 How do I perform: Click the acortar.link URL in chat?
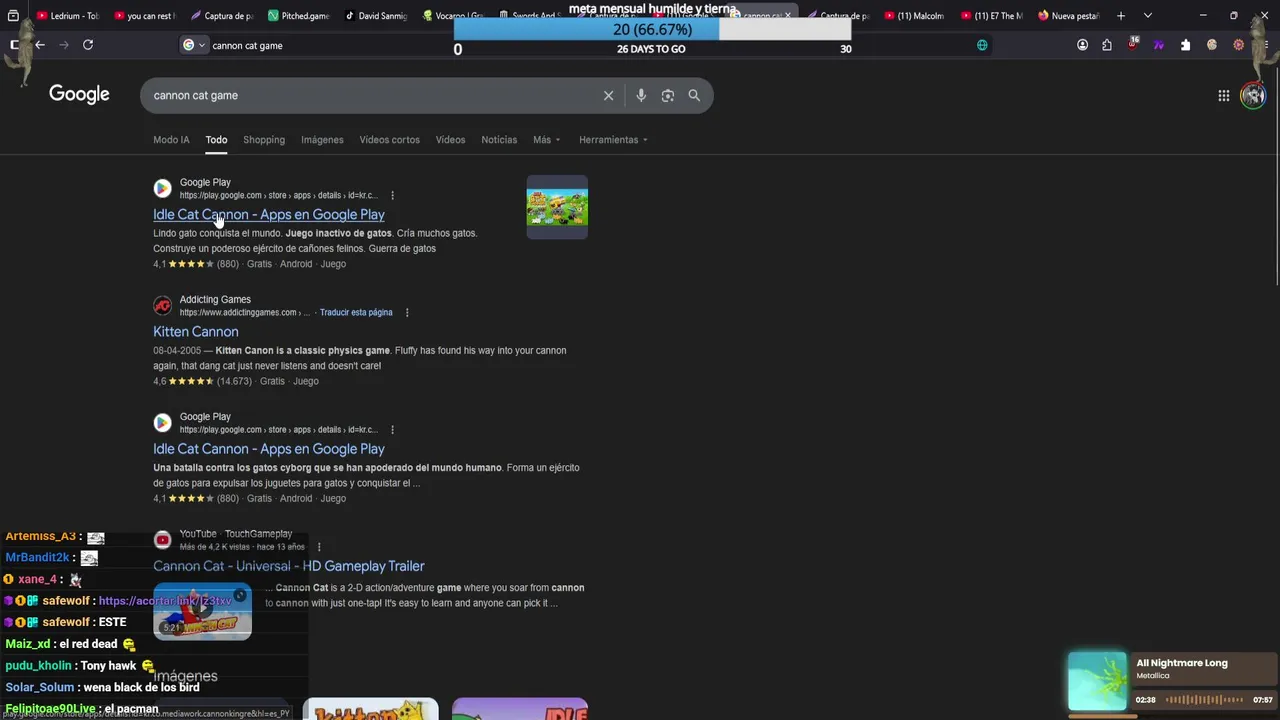pos(165,601)
